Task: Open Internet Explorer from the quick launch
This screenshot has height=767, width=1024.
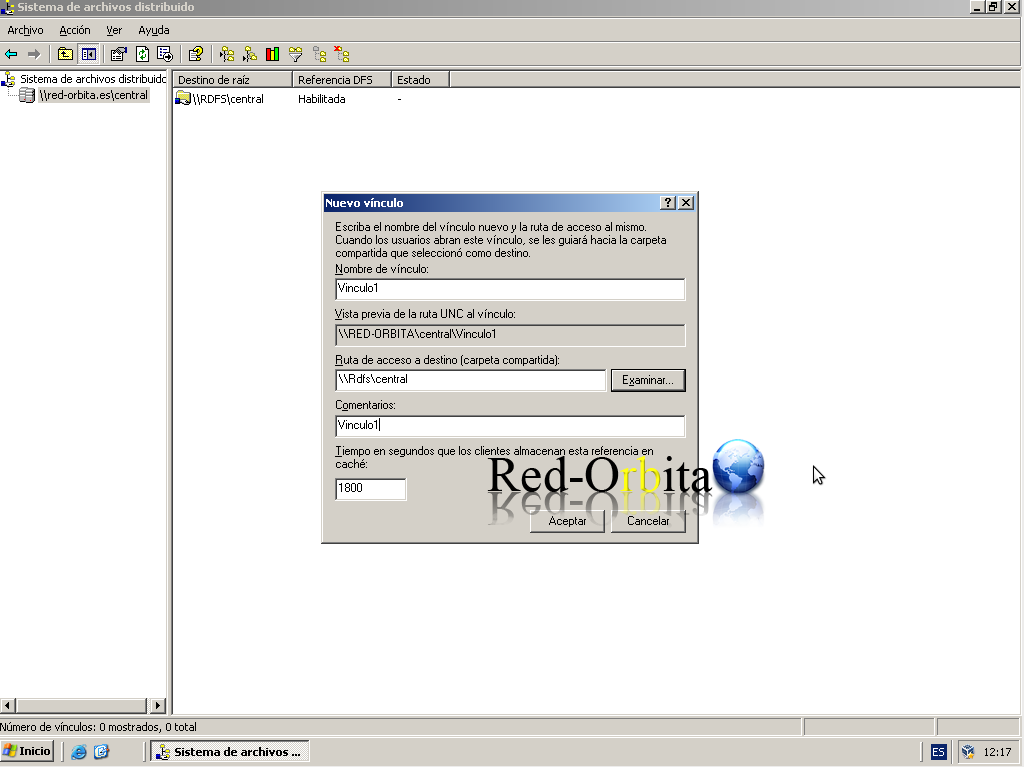Action: (78, 752)
